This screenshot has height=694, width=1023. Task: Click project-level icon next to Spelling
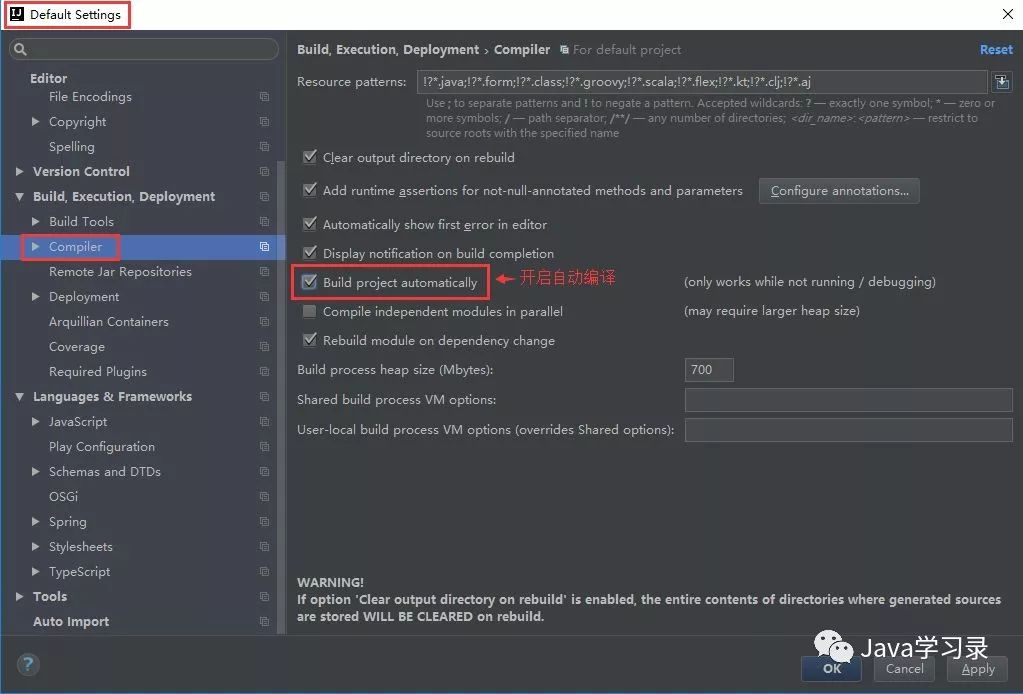[264, 147]
